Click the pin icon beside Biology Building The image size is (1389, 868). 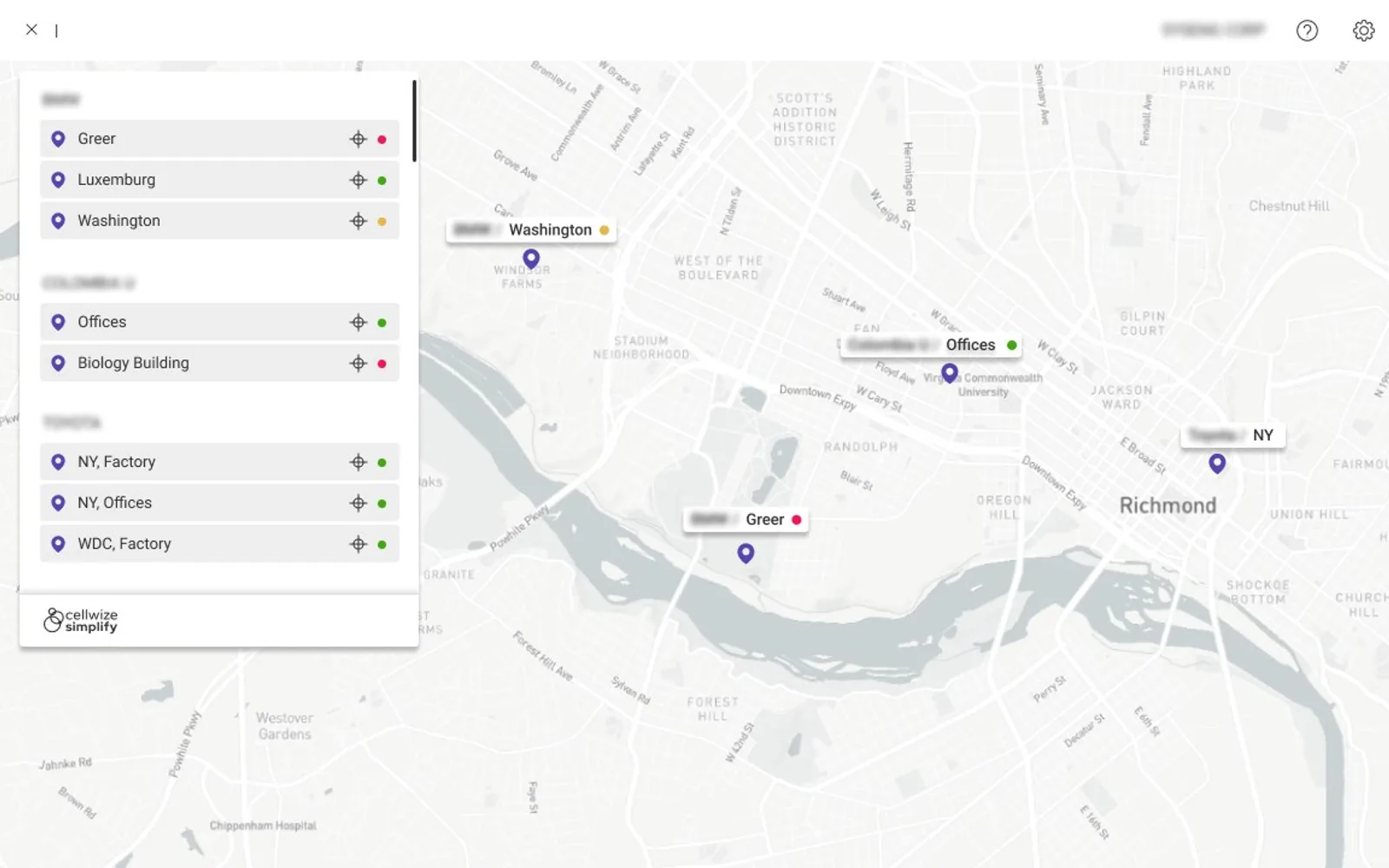click(x=58, y=363)
